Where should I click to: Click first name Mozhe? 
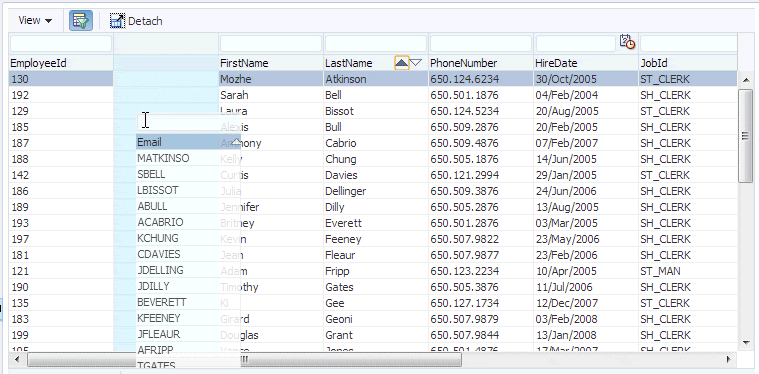tap(236, 79)
